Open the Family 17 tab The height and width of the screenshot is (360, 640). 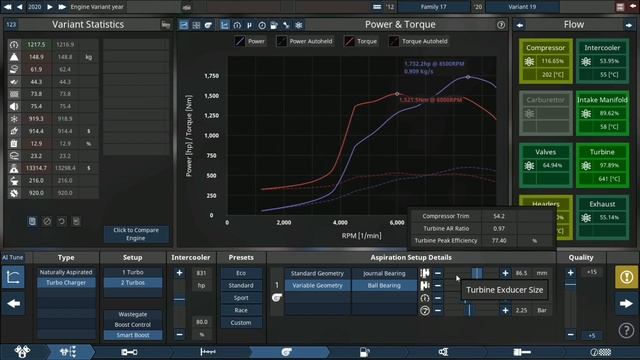tap(433, 7)
